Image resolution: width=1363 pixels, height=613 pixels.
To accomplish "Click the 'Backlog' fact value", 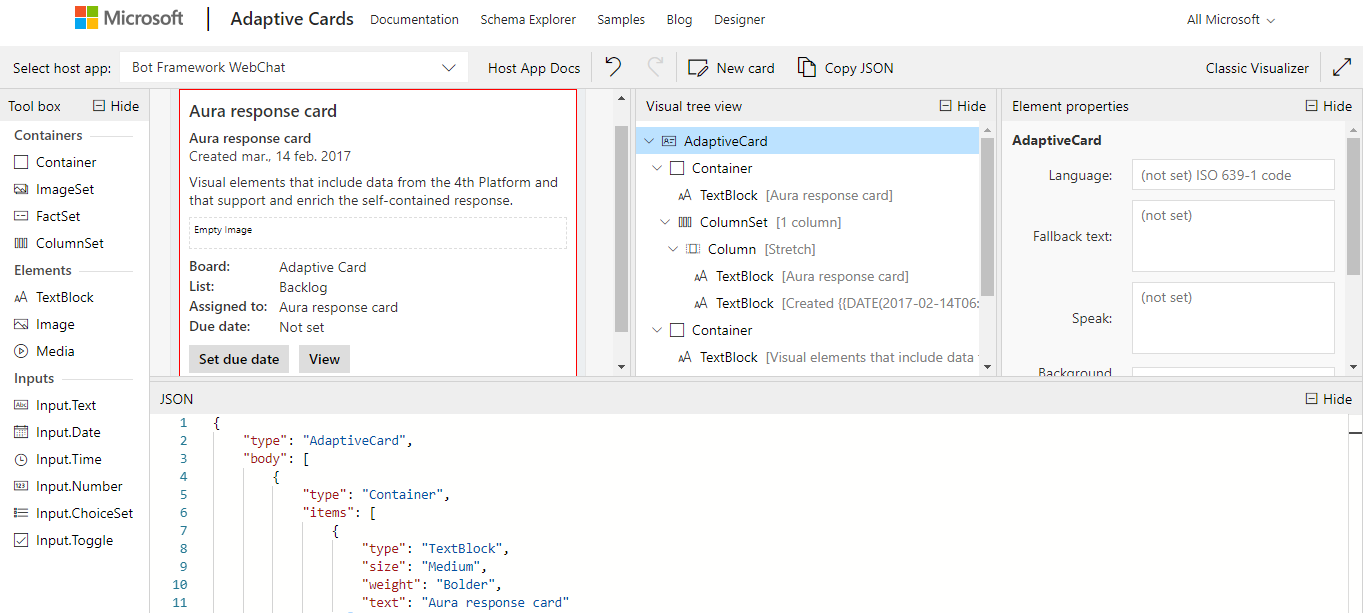I will pos(303,287).
